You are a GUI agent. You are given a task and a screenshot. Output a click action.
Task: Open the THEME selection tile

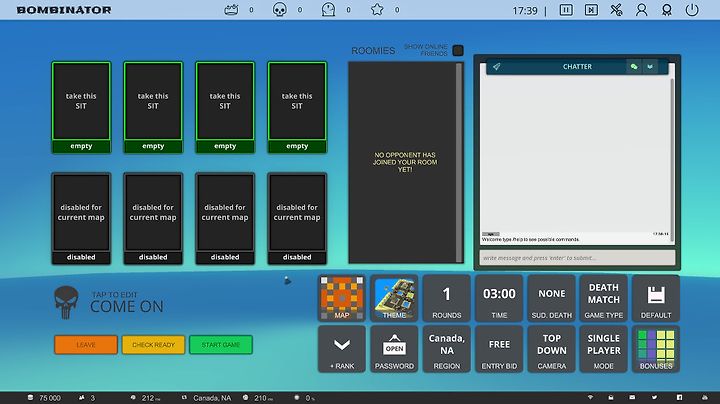pyautogui.click(x=394, y=298)
